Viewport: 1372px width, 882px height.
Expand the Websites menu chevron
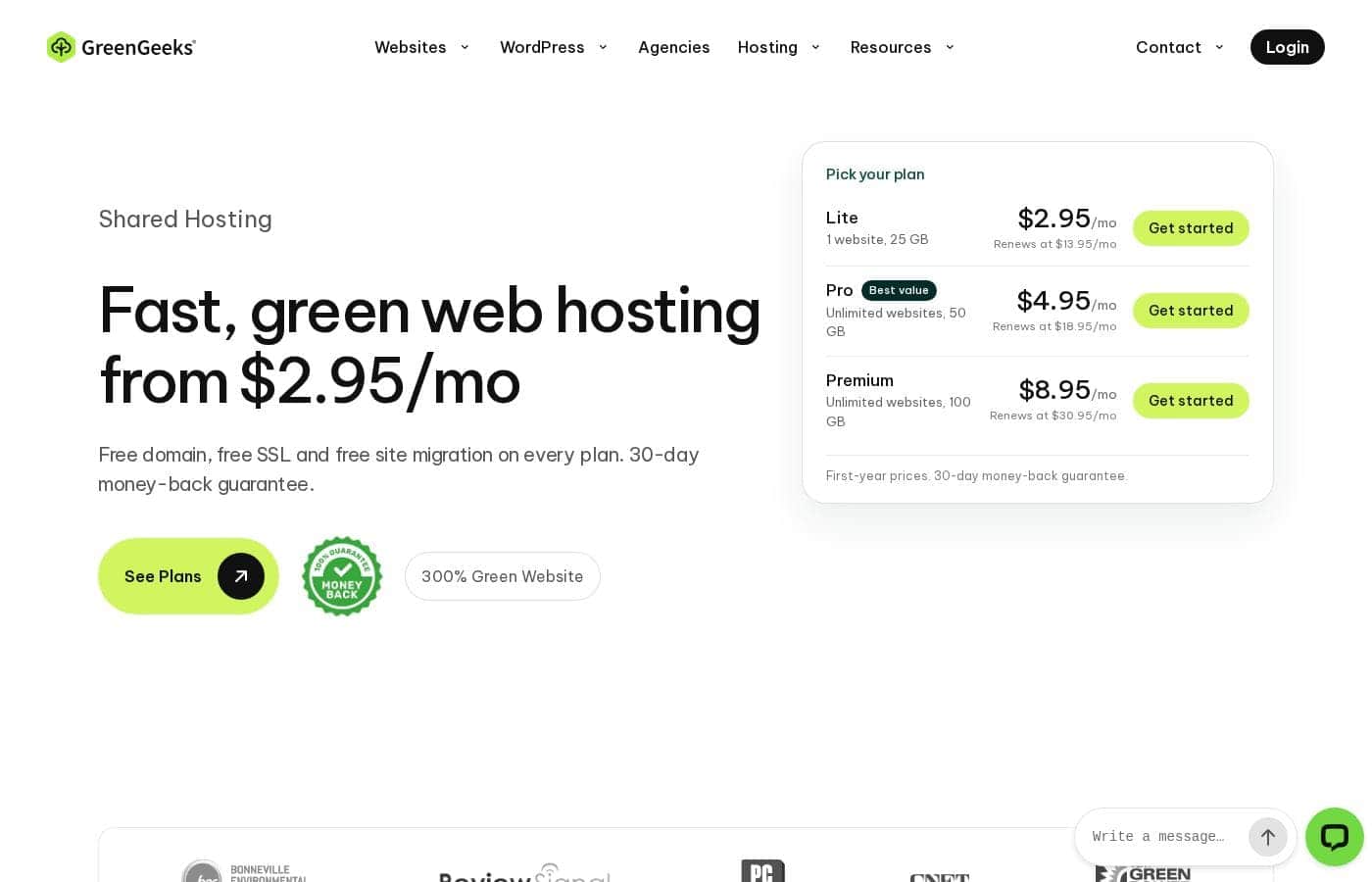coord(465,47)
